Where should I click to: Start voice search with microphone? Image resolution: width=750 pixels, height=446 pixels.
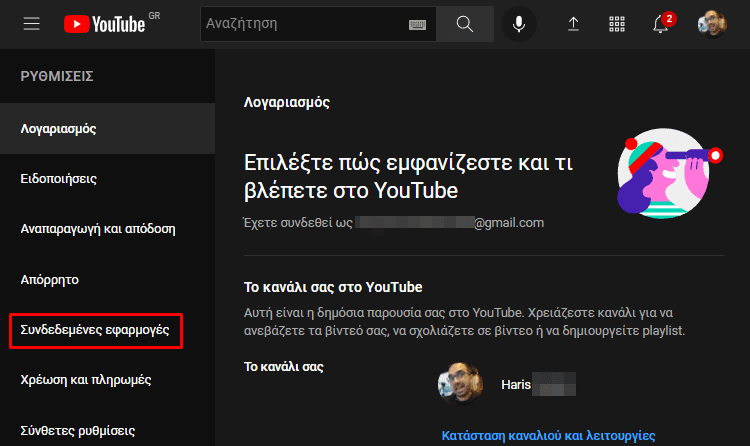[x=518, y=23]
